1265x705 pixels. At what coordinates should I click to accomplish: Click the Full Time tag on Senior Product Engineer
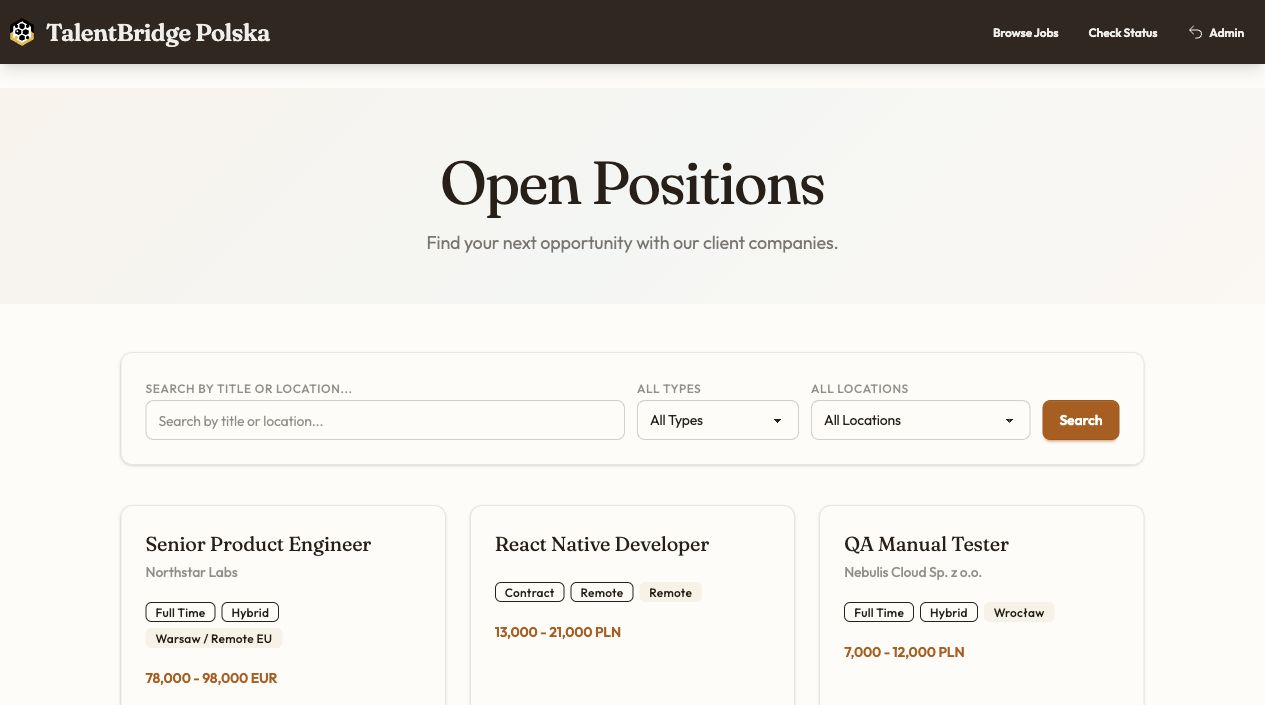(x=180, y=612)
